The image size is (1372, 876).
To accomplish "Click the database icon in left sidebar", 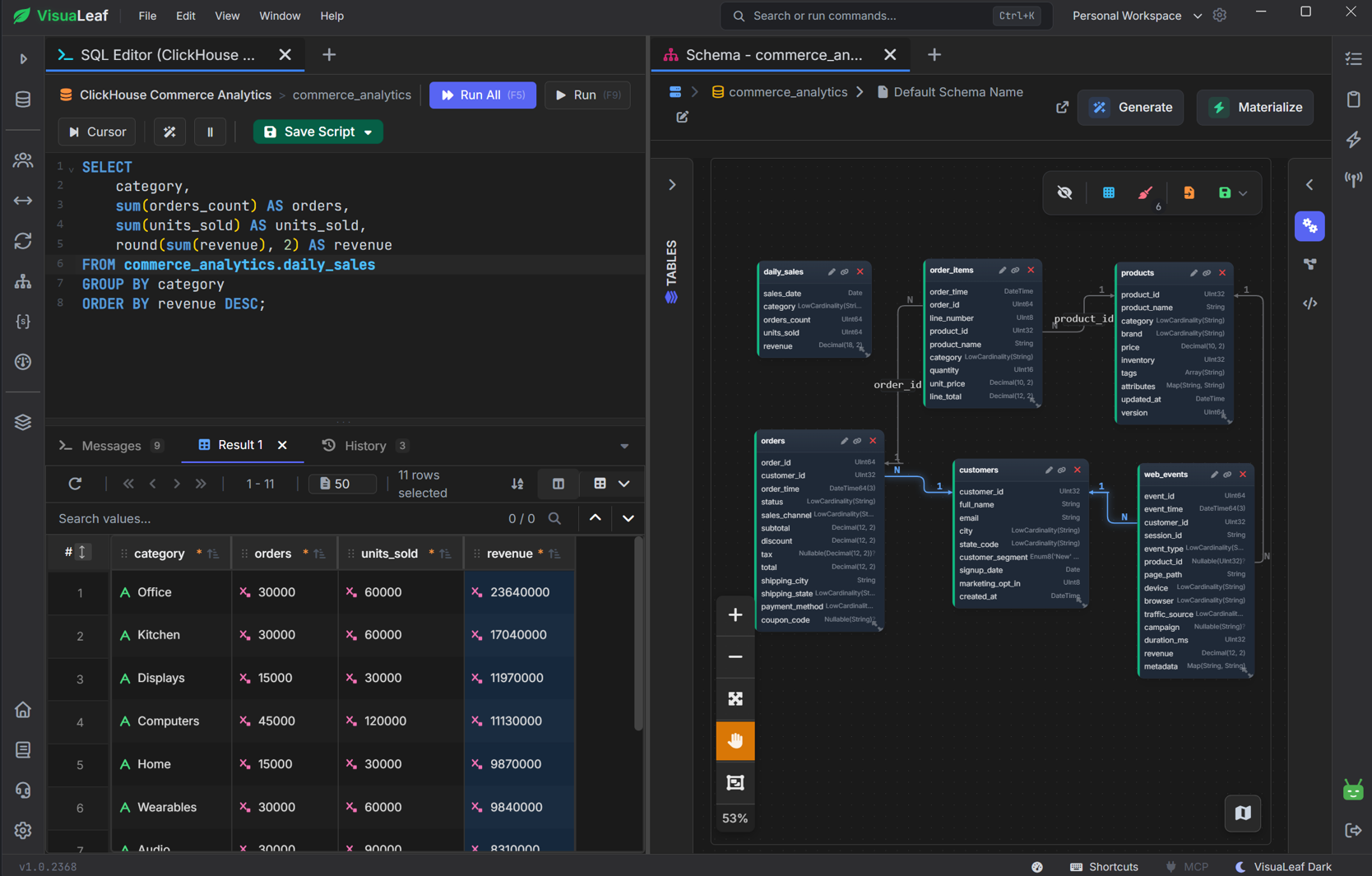I will click(x=23, y=100).
